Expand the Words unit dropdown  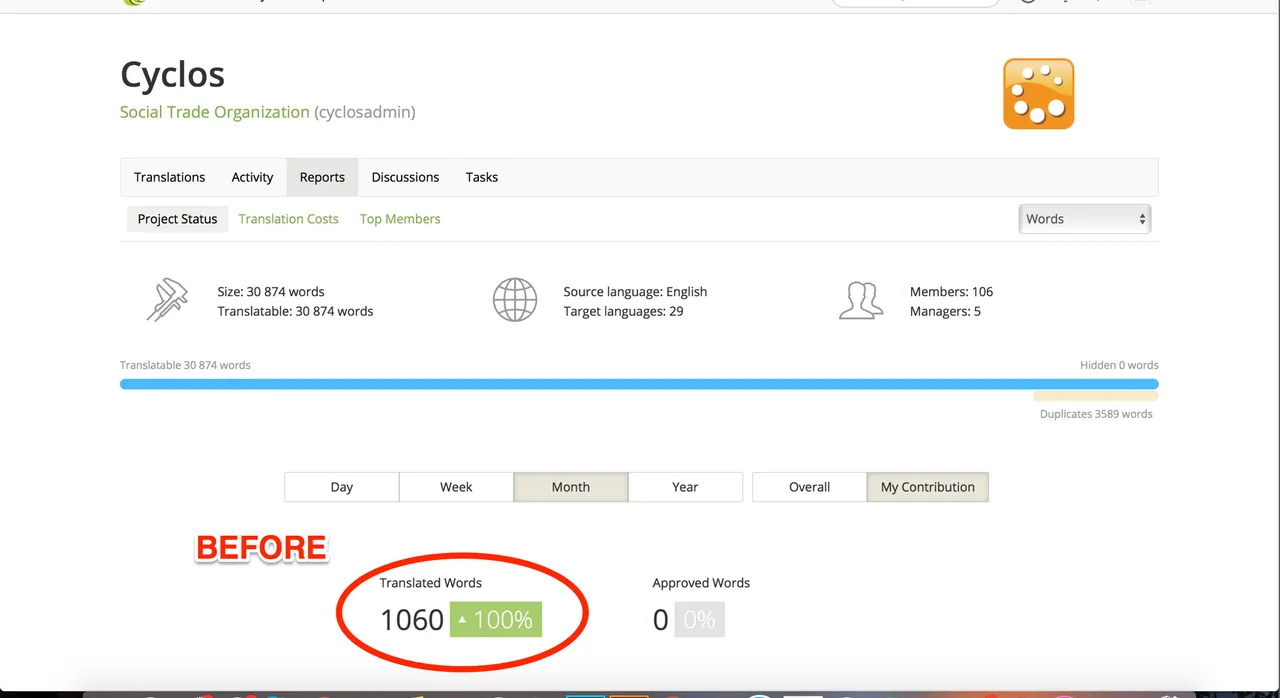point(1084,219)
